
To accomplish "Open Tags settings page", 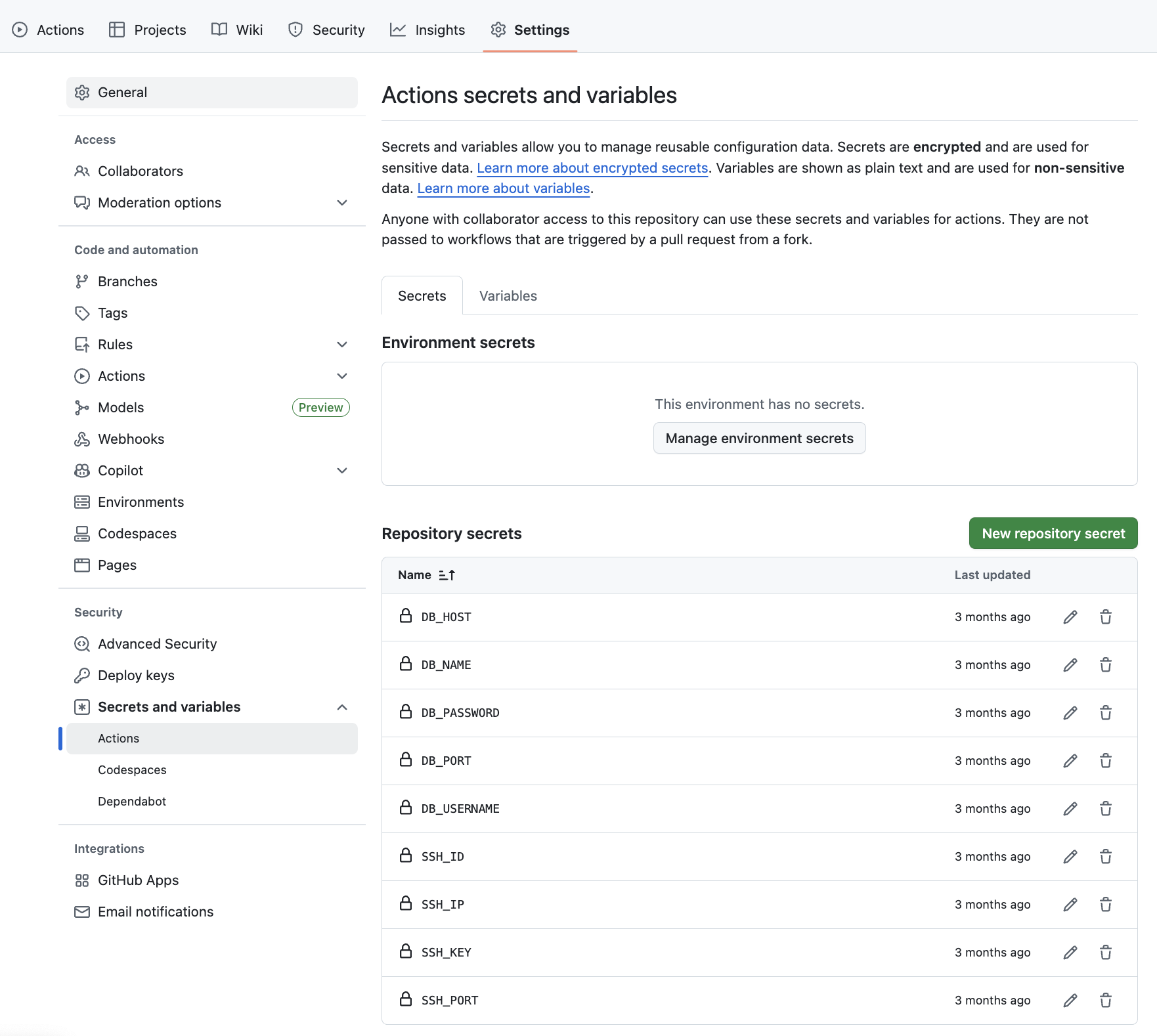I will [212, 313].
